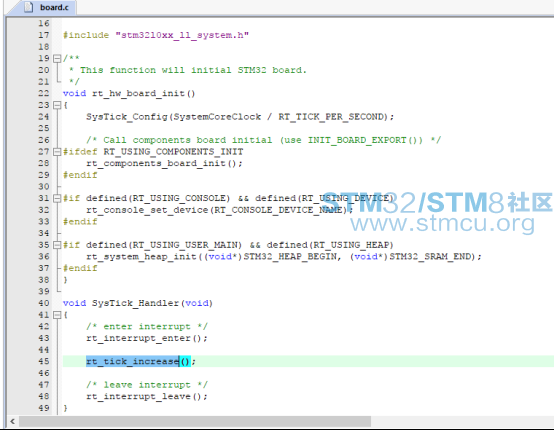Click INIT_BOARD_EXPORT comment on line 26
This screenshot has width=554, height=430.
pyautogui.click(x=264, y=140)
